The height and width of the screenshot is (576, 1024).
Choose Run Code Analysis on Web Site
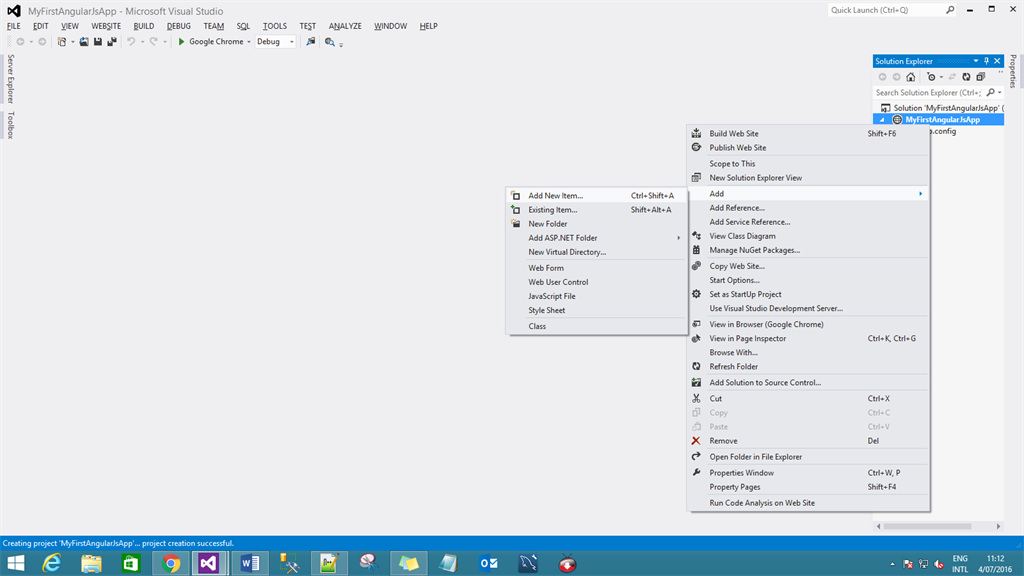(x=808, y=503)
